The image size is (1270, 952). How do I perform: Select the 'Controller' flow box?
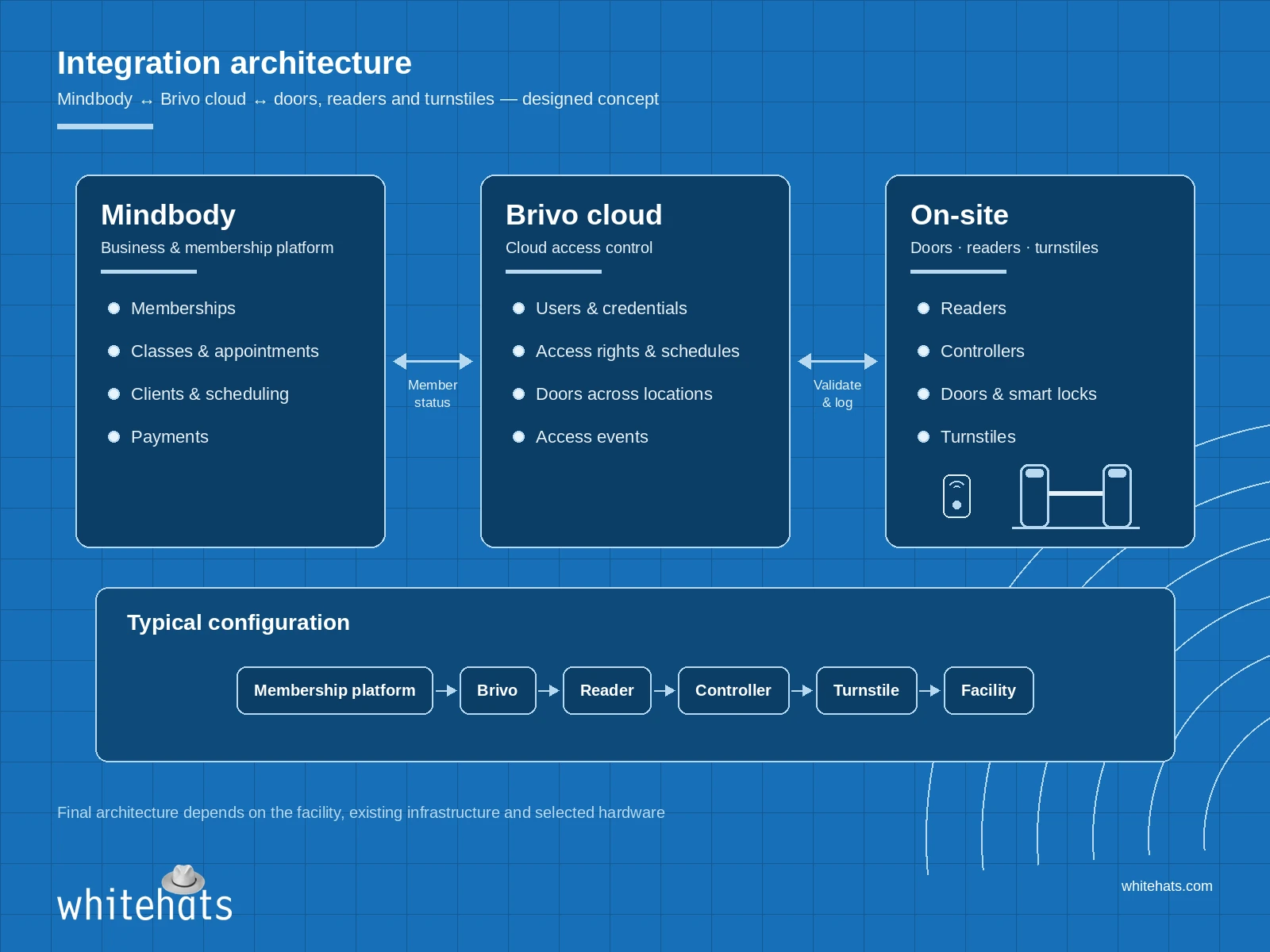733,691
